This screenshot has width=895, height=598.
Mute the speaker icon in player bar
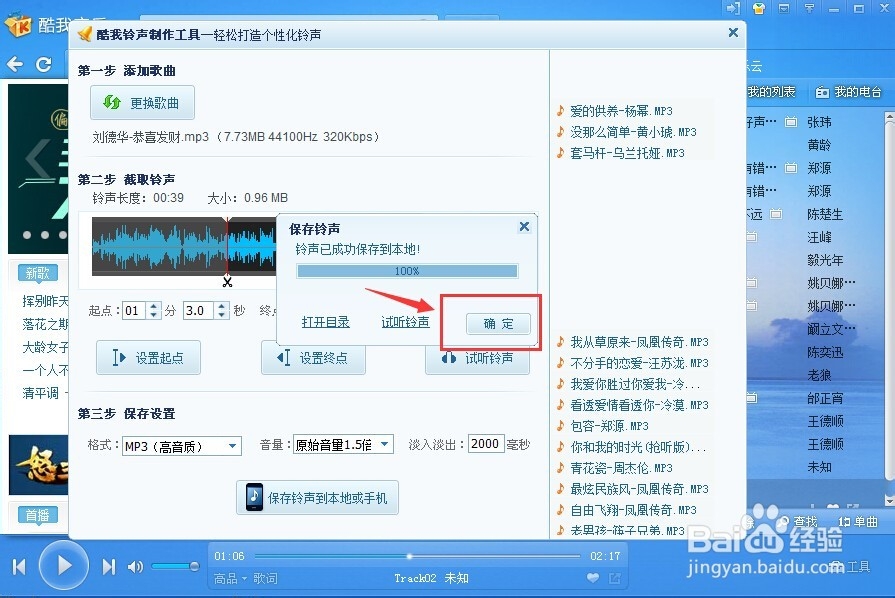135,565
